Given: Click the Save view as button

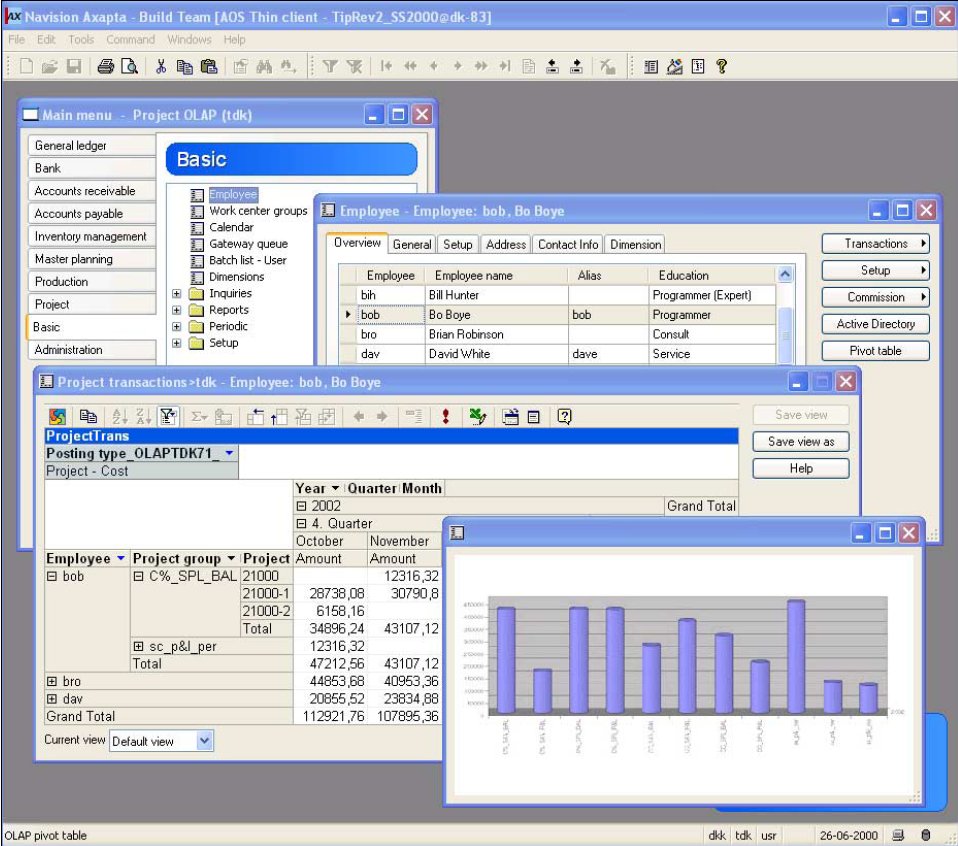Looking at the screenshot, I should coord(800,442).
